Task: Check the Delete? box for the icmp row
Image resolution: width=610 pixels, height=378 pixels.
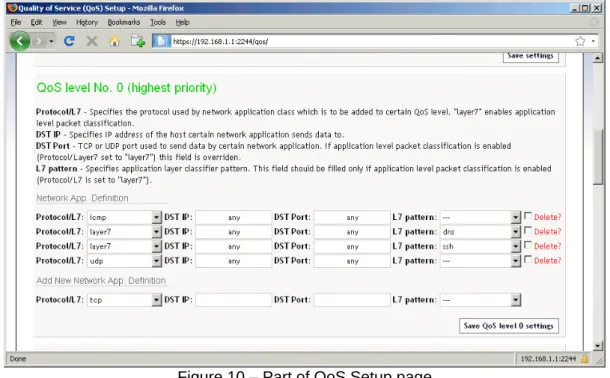Action: coord(528,216)
